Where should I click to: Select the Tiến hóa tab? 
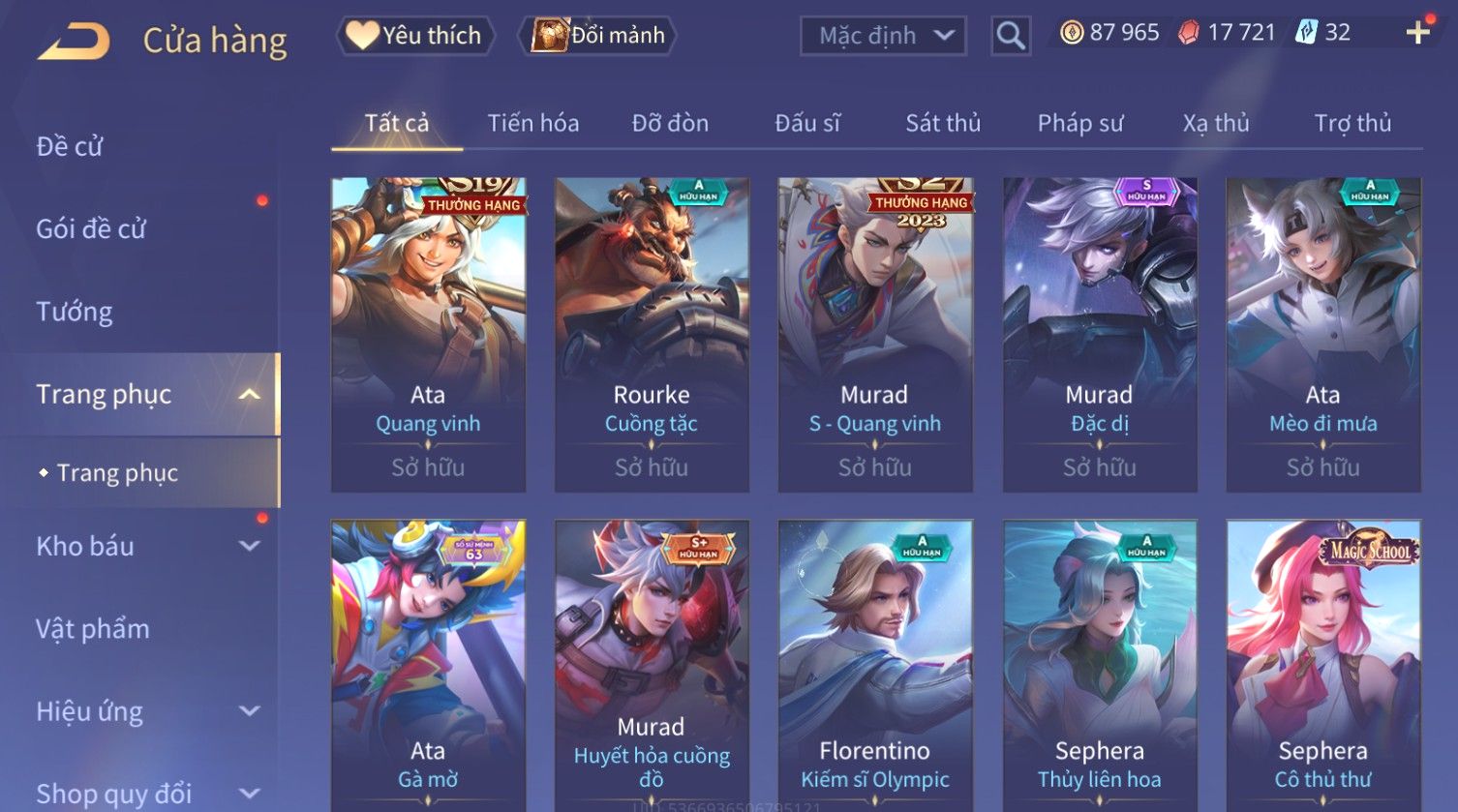point(533,123)
